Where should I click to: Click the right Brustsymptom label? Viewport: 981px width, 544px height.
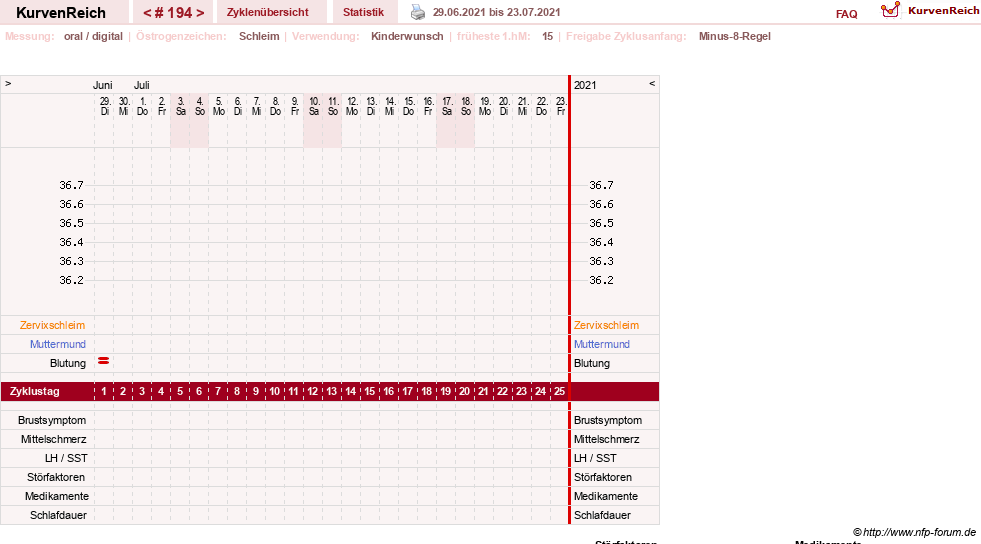pyautogui.click(x=608, y=420)
